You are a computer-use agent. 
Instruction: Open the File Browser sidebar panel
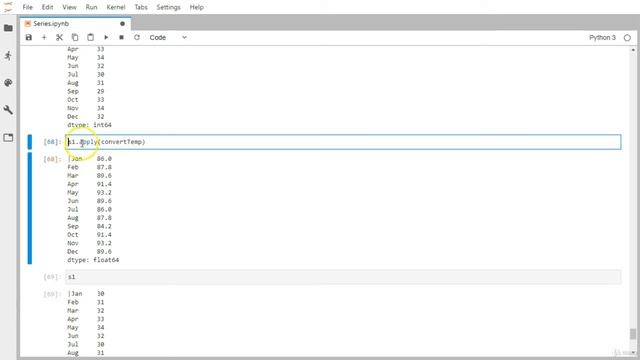[x=8, y=28]
